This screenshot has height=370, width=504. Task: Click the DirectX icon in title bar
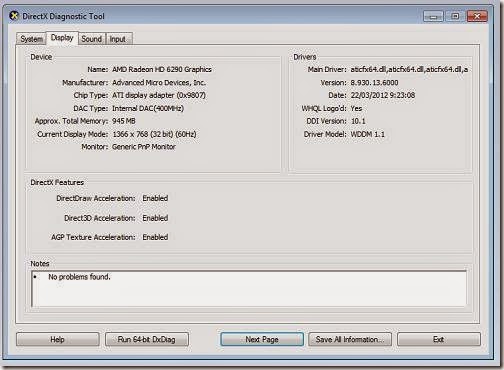tap(14, 16)
